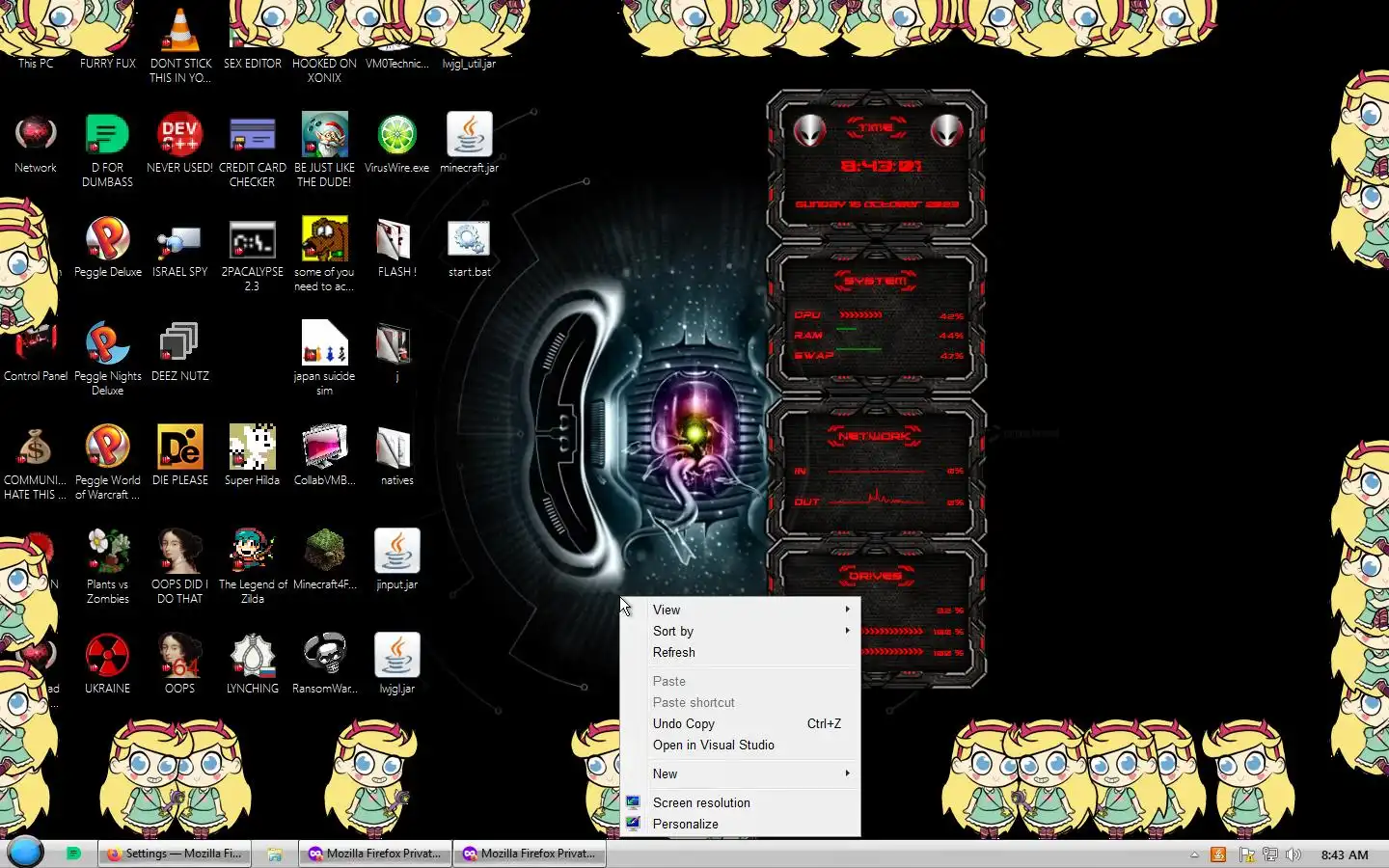
Task: Open the volume speaker tray icon
Action: pos(1294,854)
